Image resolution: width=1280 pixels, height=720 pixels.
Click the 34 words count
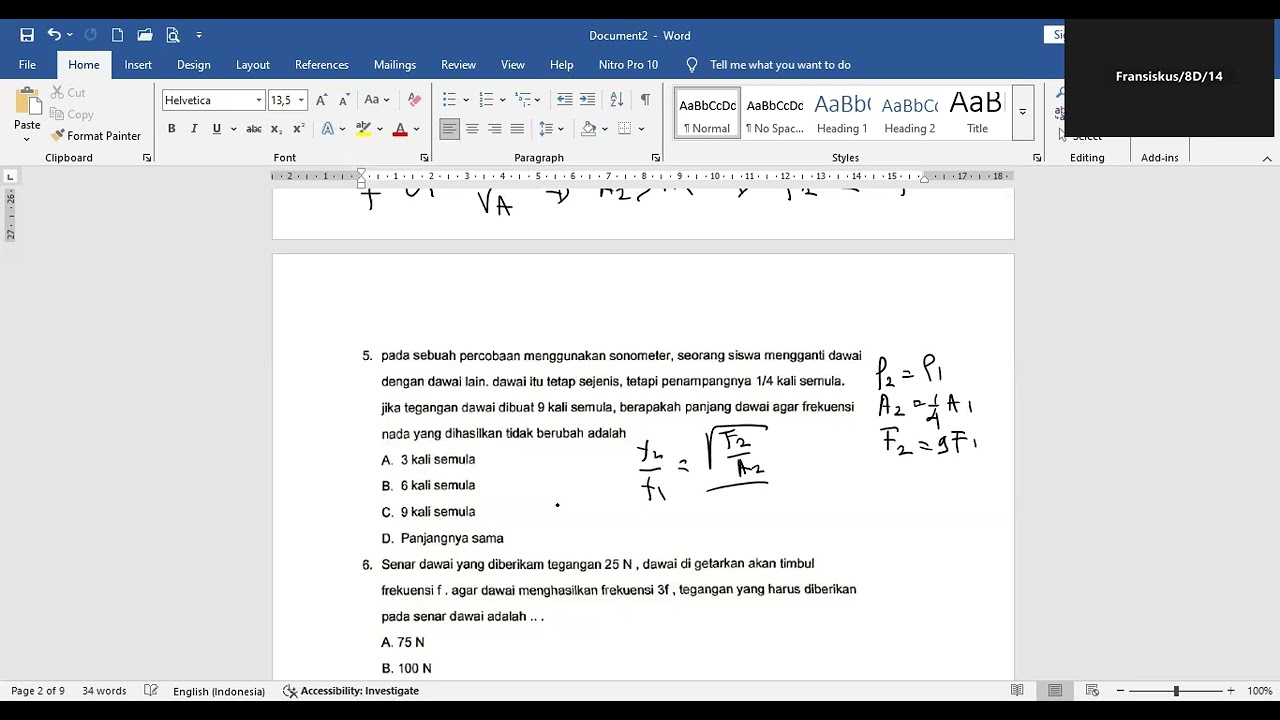click(104, 691)
